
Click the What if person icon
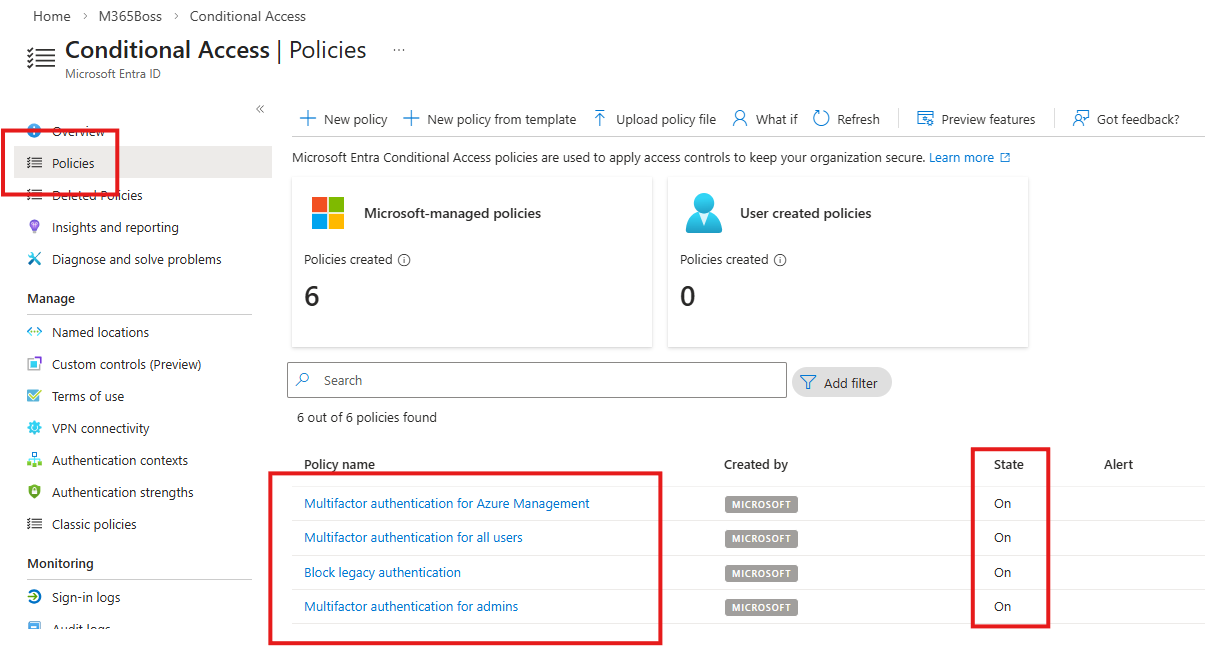coord(740,119)
